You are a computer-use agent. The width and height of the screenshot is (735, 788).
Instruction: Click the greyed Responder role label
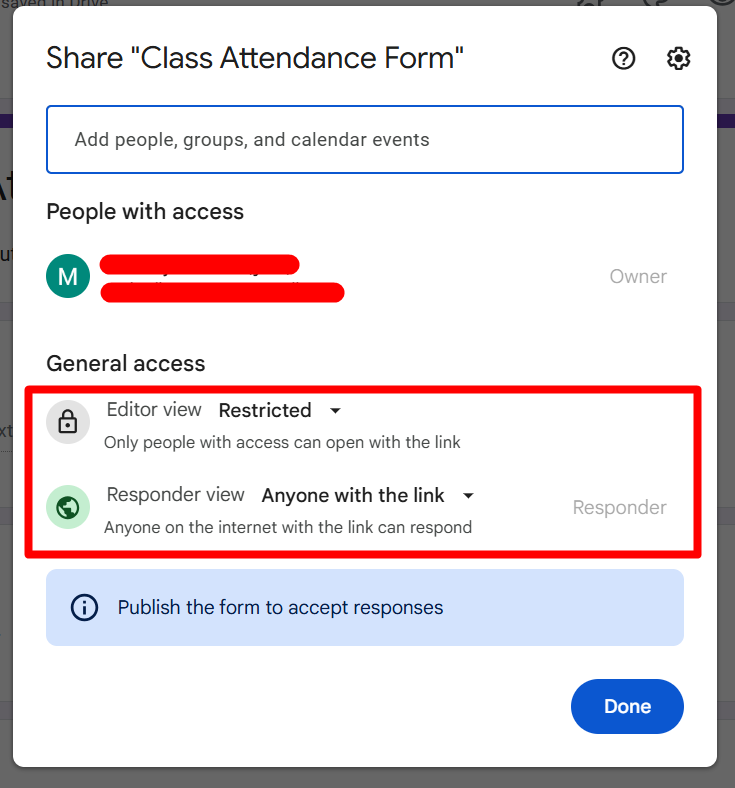click(x=619, y=508)
